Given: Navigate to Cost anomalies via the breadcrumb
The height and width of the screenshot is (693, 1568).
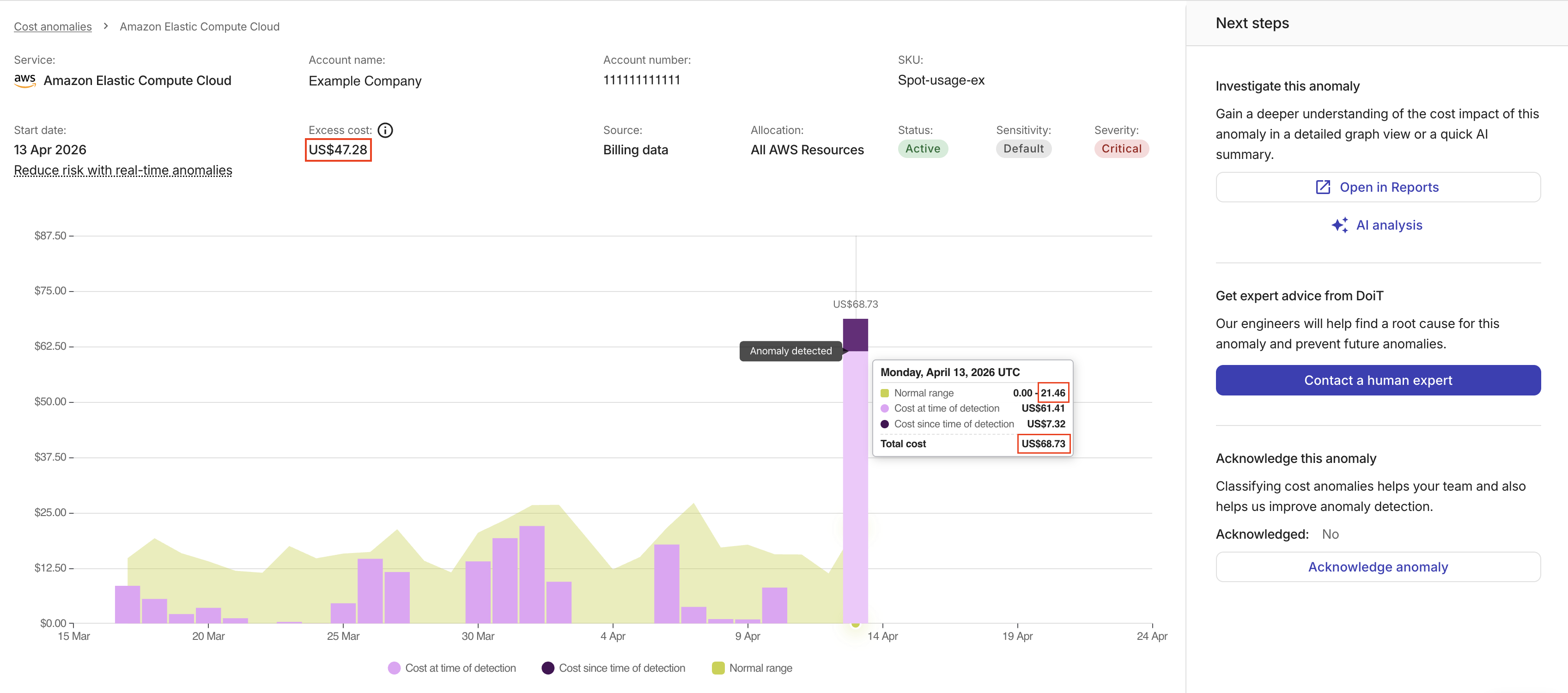Looking at the screenshot, I should (52, 26).
